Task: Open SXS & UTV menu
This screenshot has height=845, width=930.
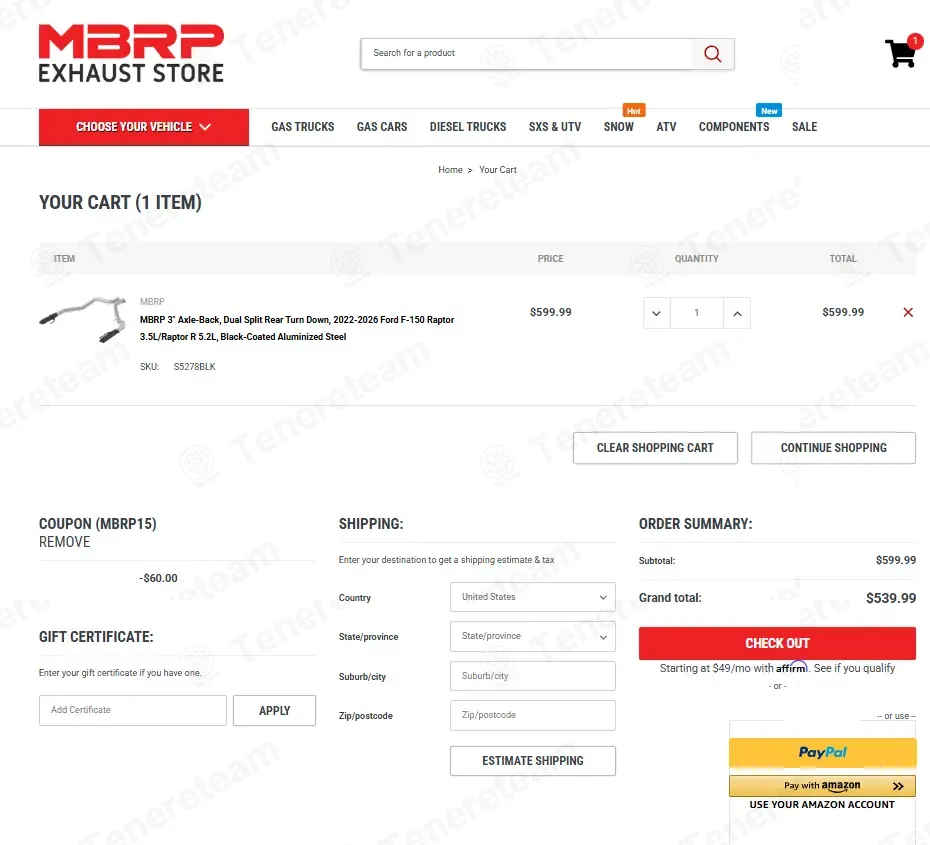Action: click(x=555, y=127)
